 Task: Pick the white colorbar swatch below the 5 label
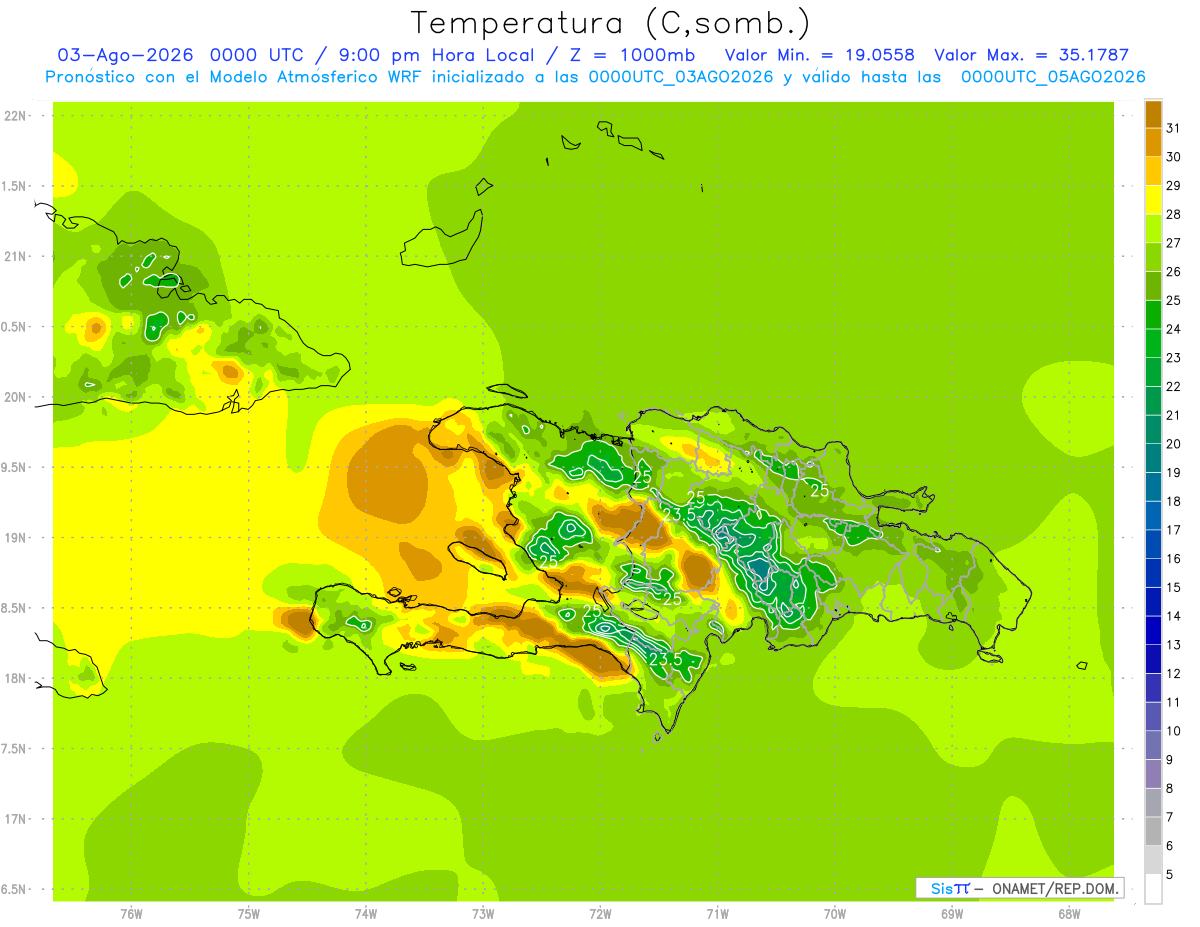coord(1153,888)
